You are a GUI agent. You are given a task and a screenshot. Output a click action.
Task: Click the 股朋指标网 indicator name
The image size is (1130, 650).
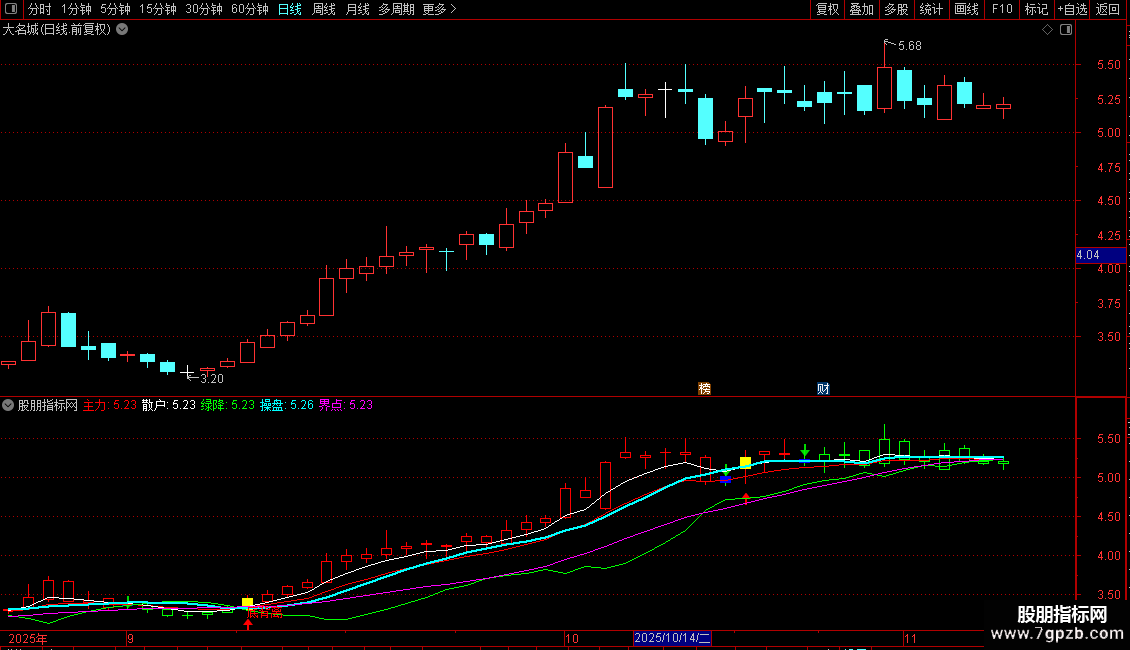click(48, 405)
